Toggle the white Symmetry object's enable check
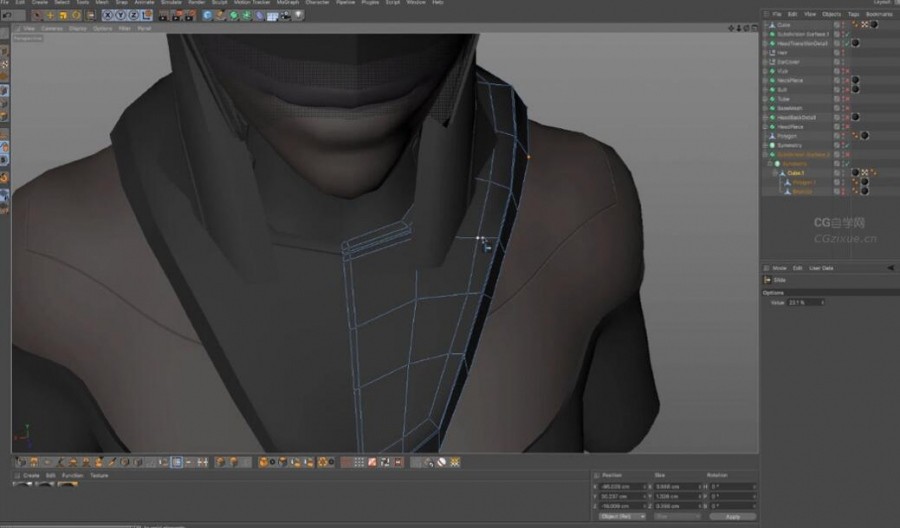Viewport: 900px width, 528px height. (x=847, y=145)
